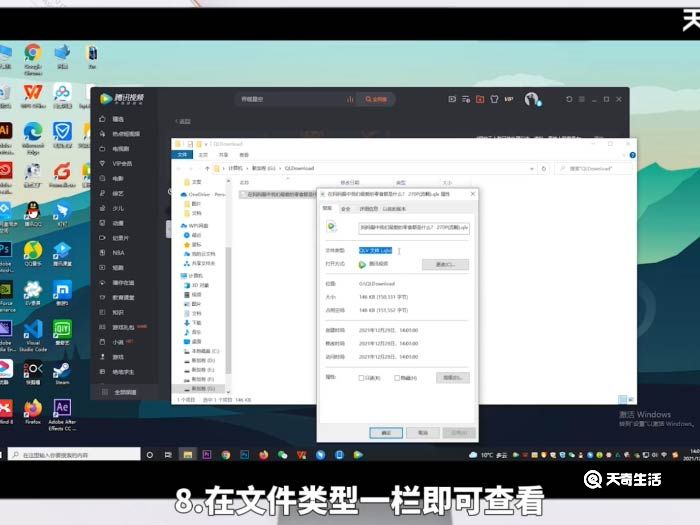Image resolution: width=700 pixels, height=525 pixels.
Task: Click the 高级 button in Properties attributes
Action: pos(453,378)
